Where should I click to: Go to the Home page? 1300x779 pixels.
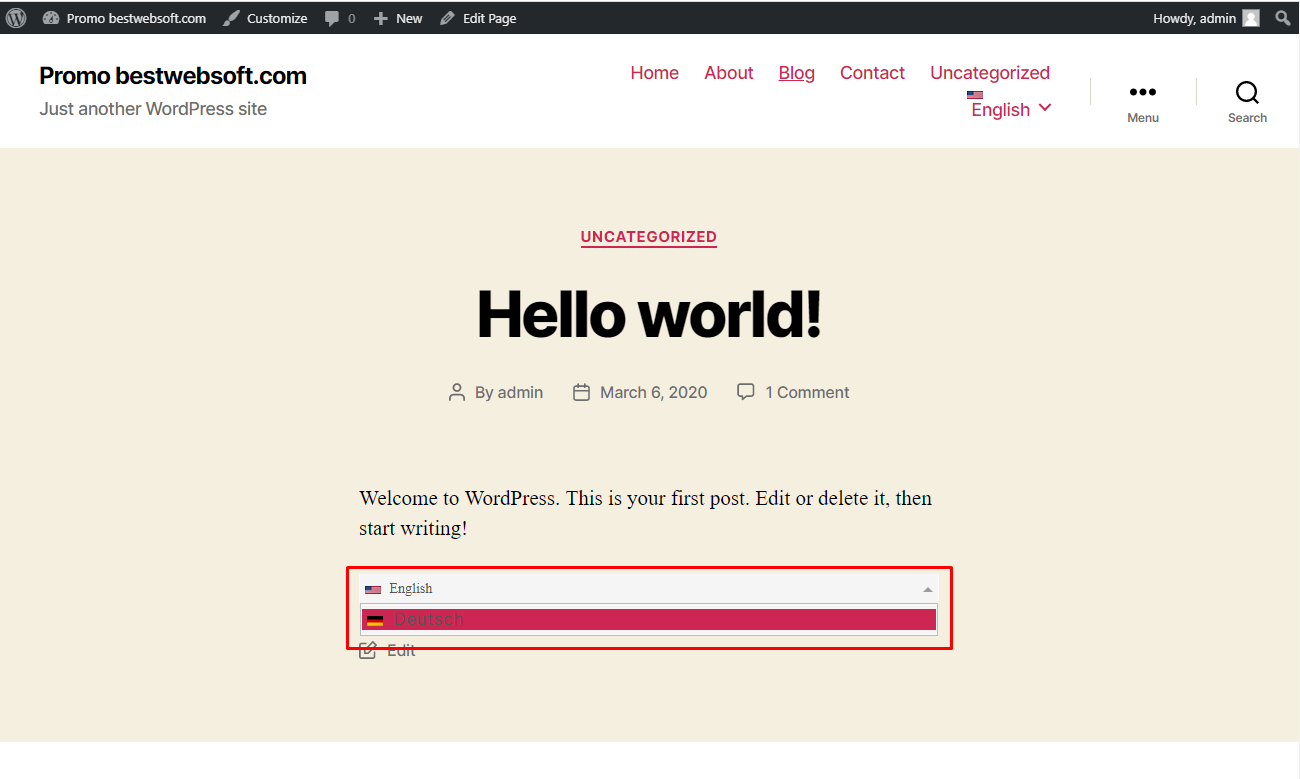(x=655, y=73)
